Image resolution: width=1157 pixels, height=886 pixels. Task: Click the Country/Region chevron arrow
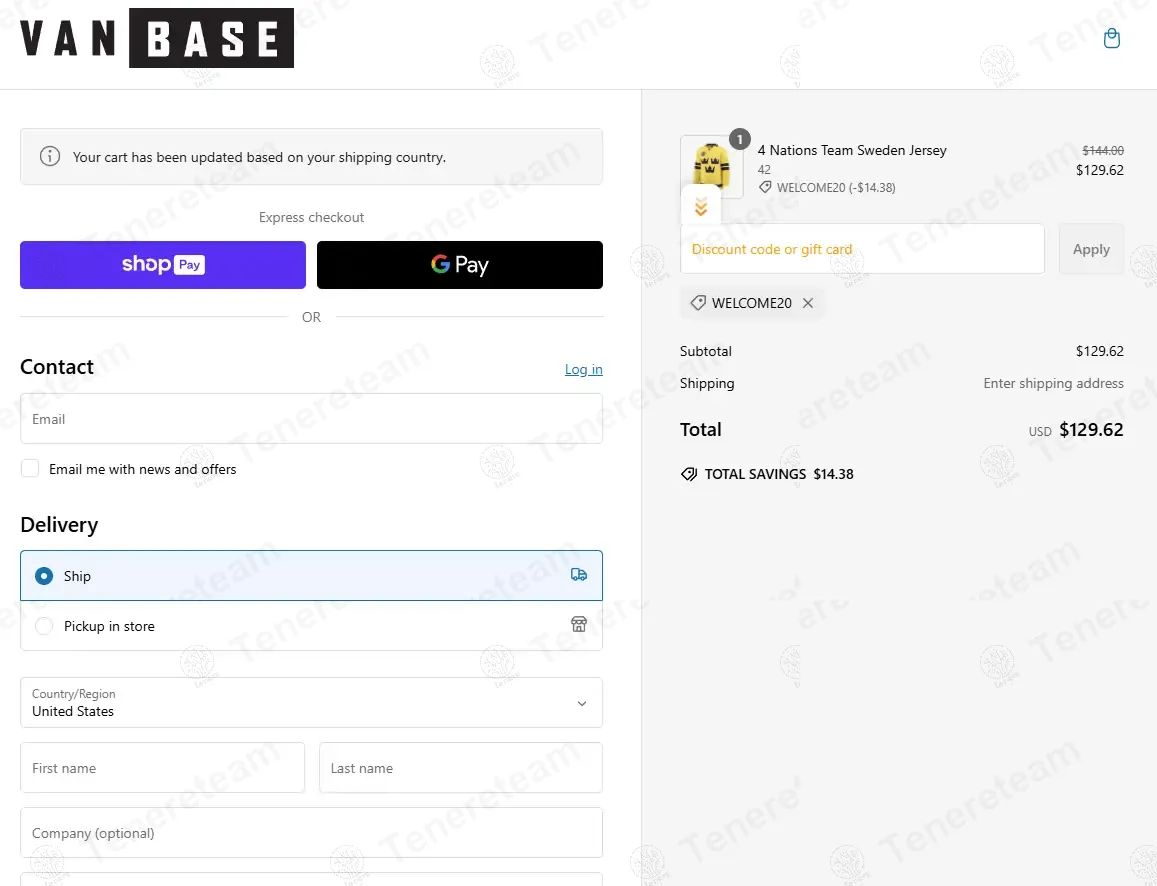pos(582,703)
